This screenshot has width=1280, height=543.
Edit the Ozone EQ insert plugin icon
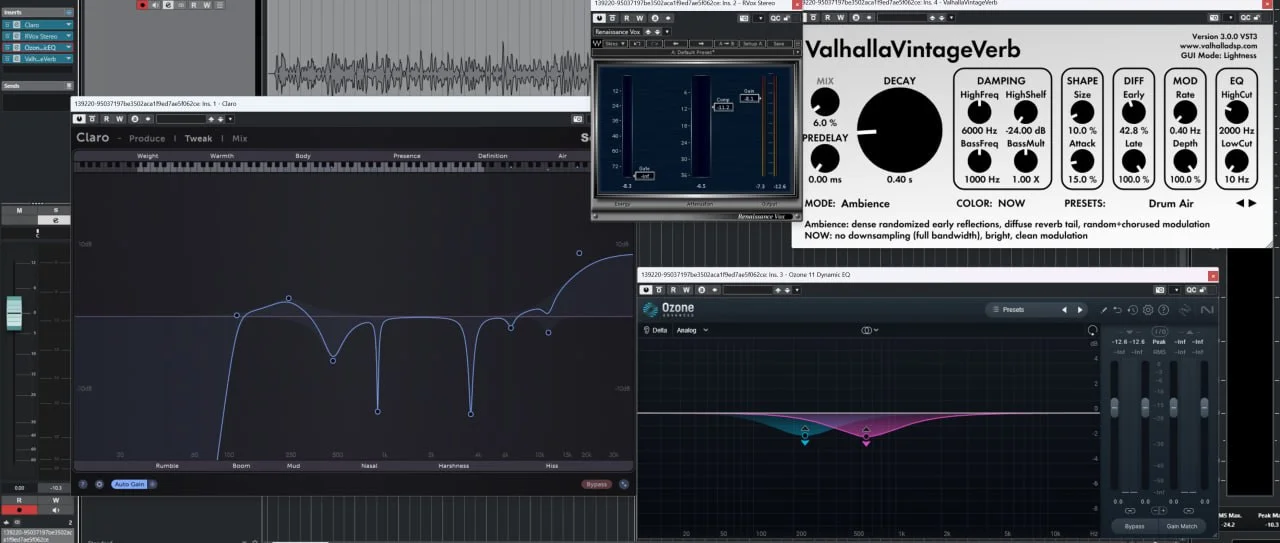coord(17,47)
